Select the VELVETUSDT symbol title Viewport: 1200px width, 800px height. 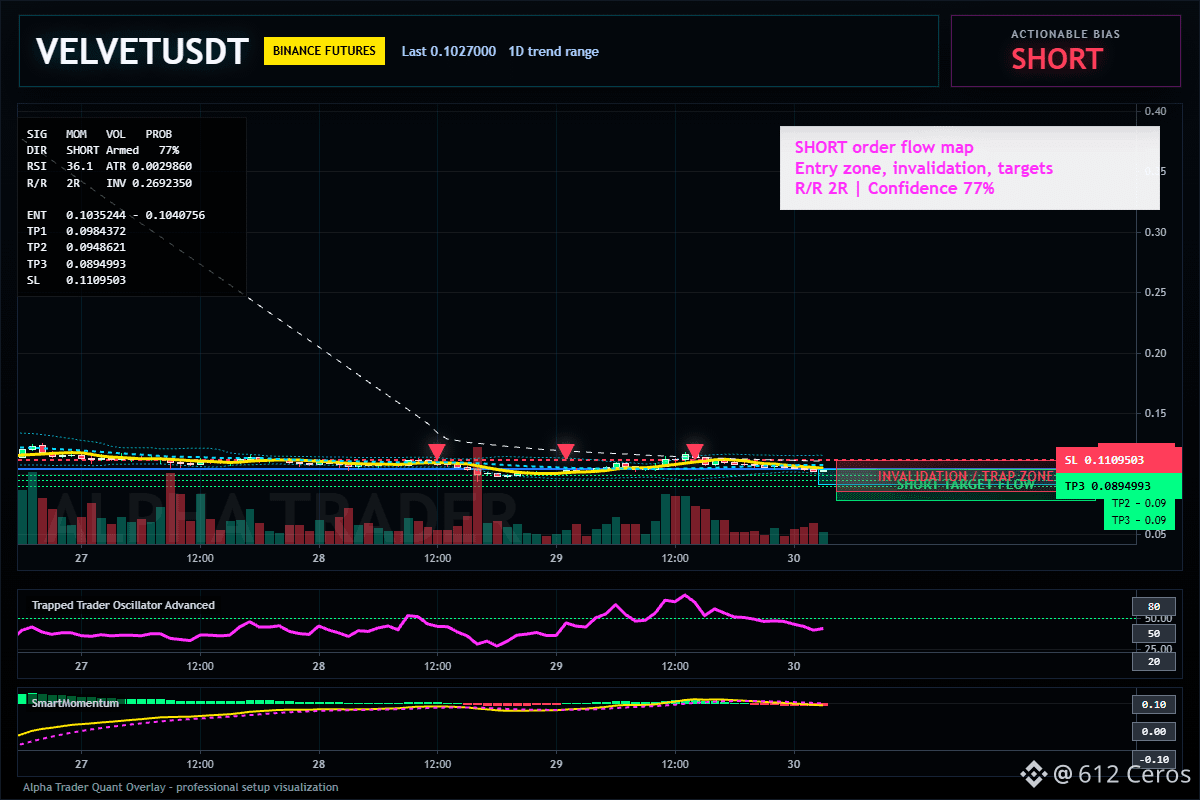(x=140, y=51)
